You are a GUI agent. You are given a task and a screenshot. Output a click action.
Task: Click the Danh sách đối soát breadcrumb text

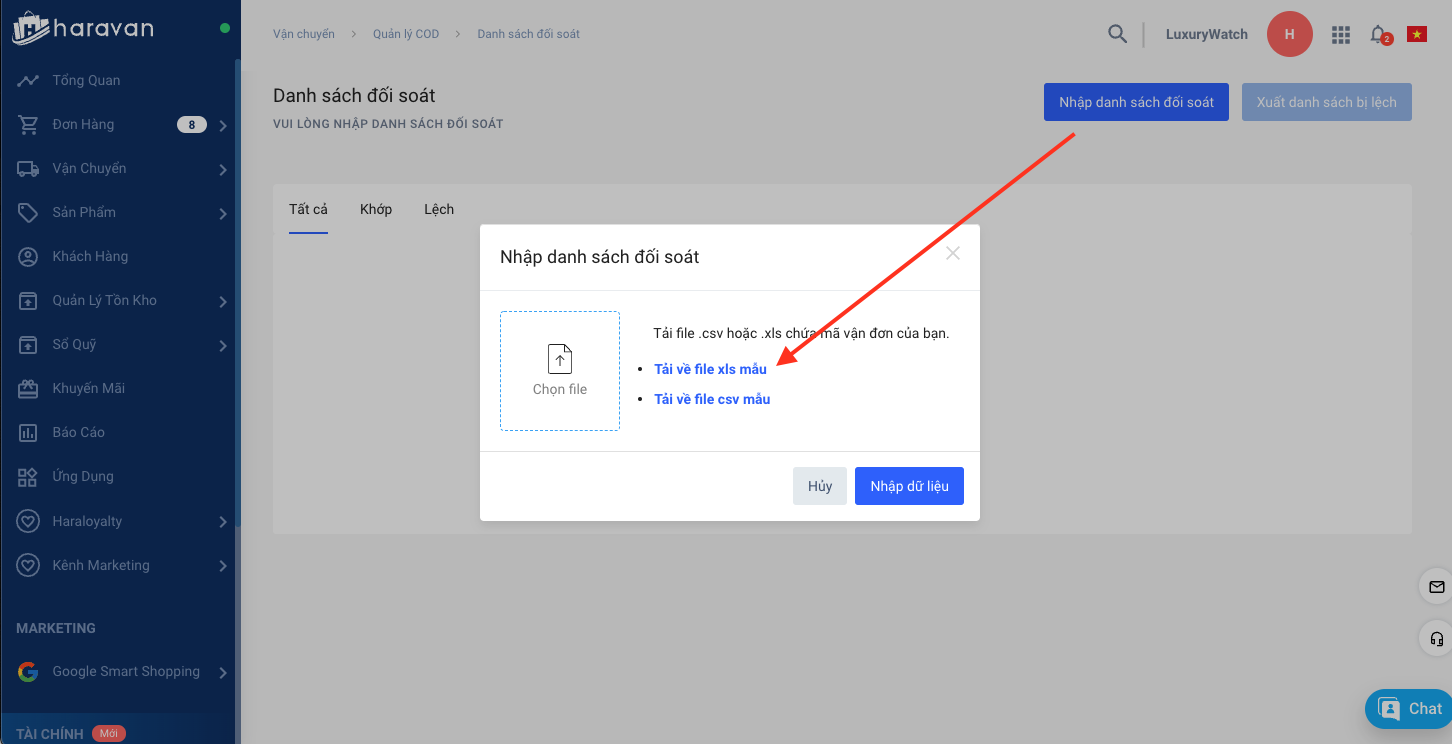(x=528, y=34)
